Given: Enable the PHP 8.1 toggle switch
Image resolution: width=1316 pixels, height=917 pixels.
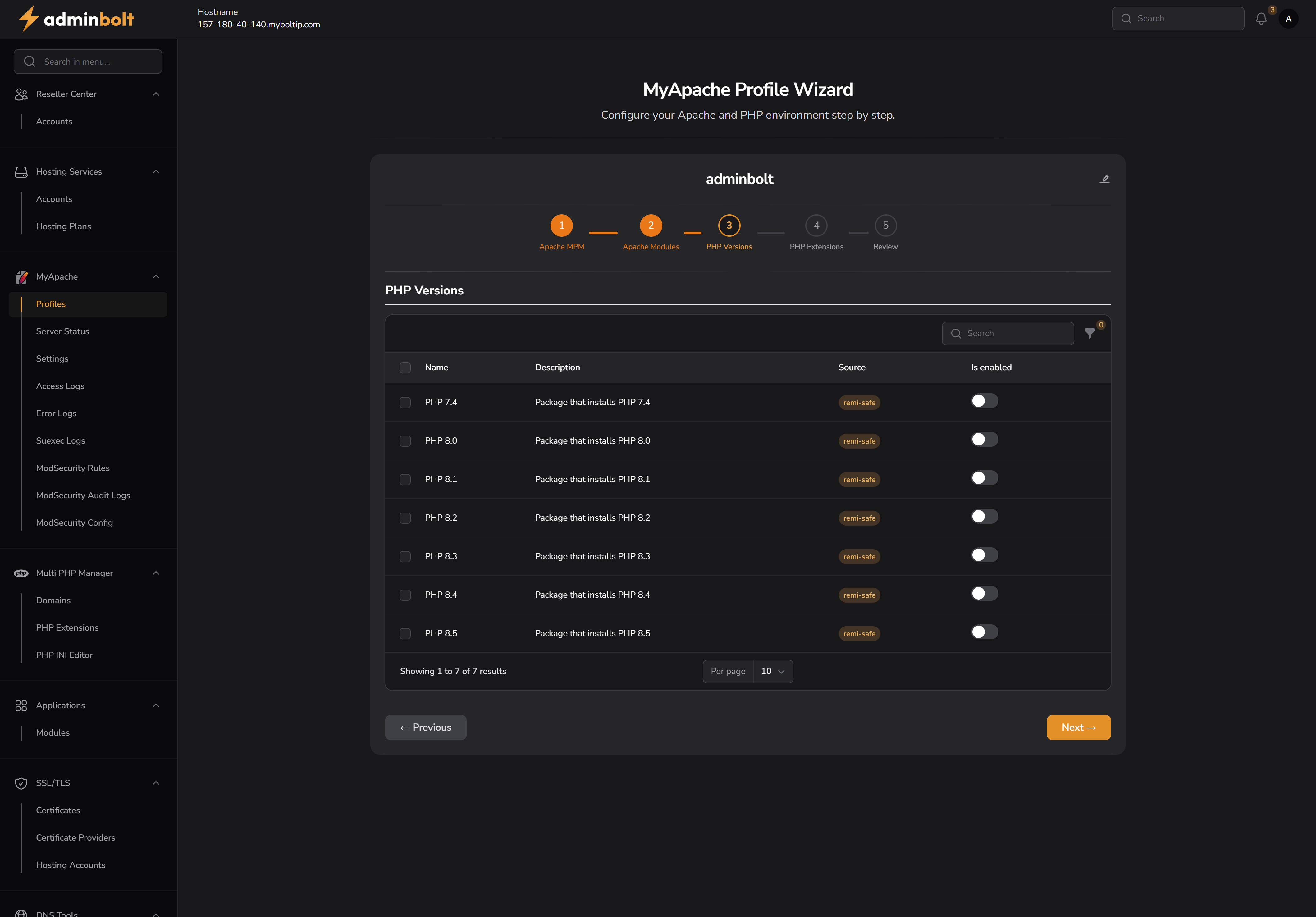Looking at the screenshot, I should pyautogui.click(x=984, y=477).
